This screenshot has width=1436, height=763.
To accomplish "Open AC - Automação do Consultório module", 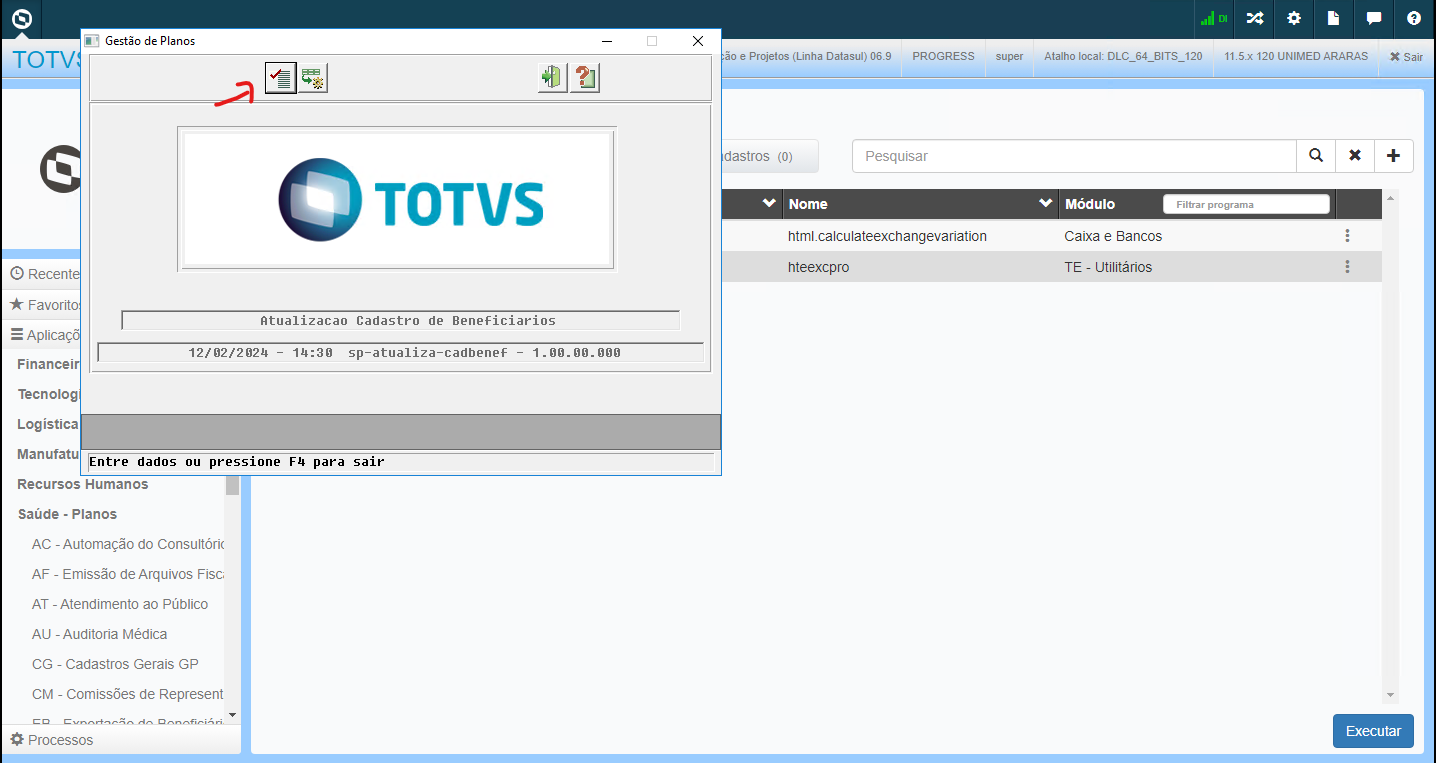I will [128, 544].
